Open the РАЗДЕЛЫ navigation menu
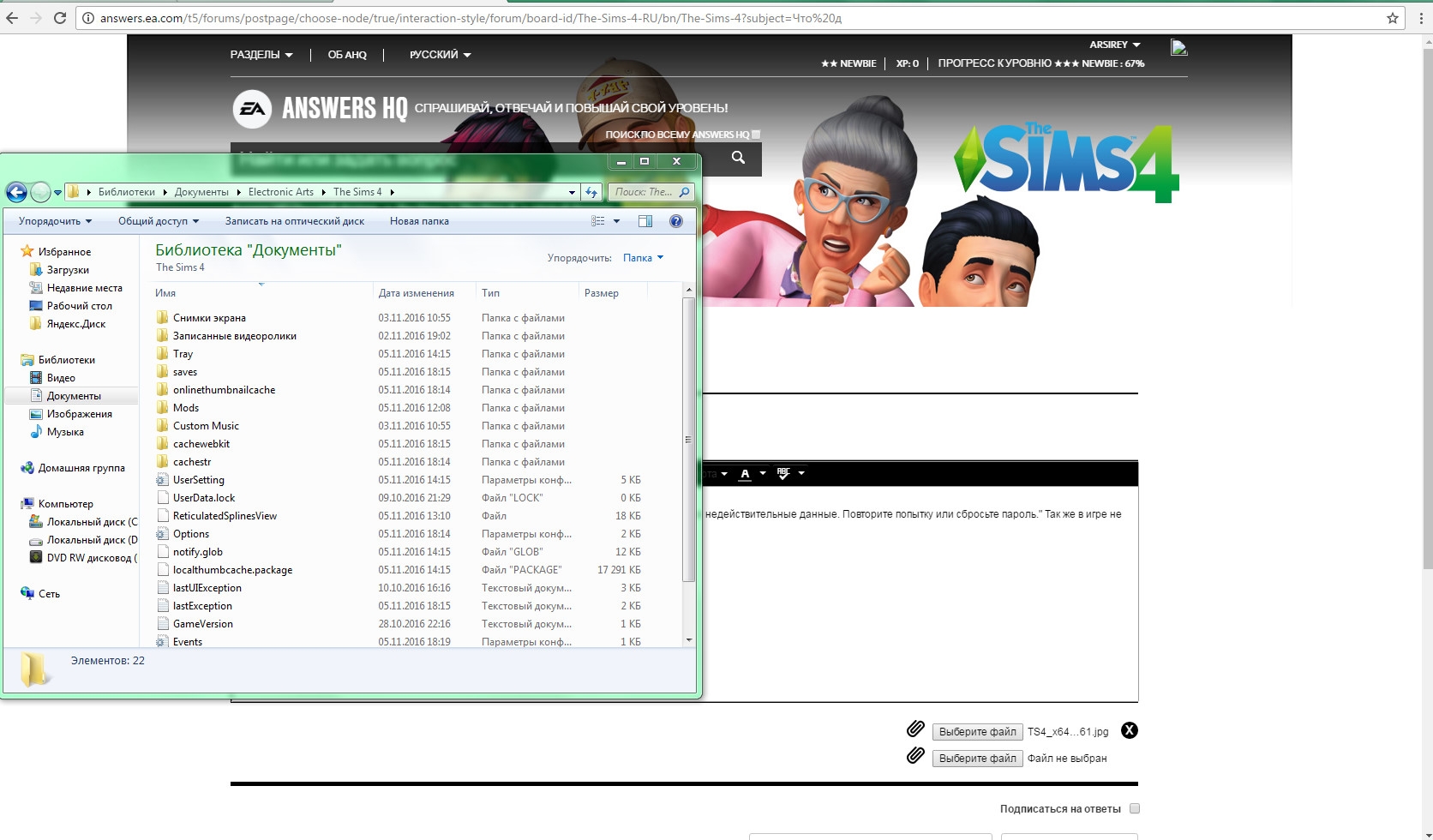 click(x=261, y=55)
